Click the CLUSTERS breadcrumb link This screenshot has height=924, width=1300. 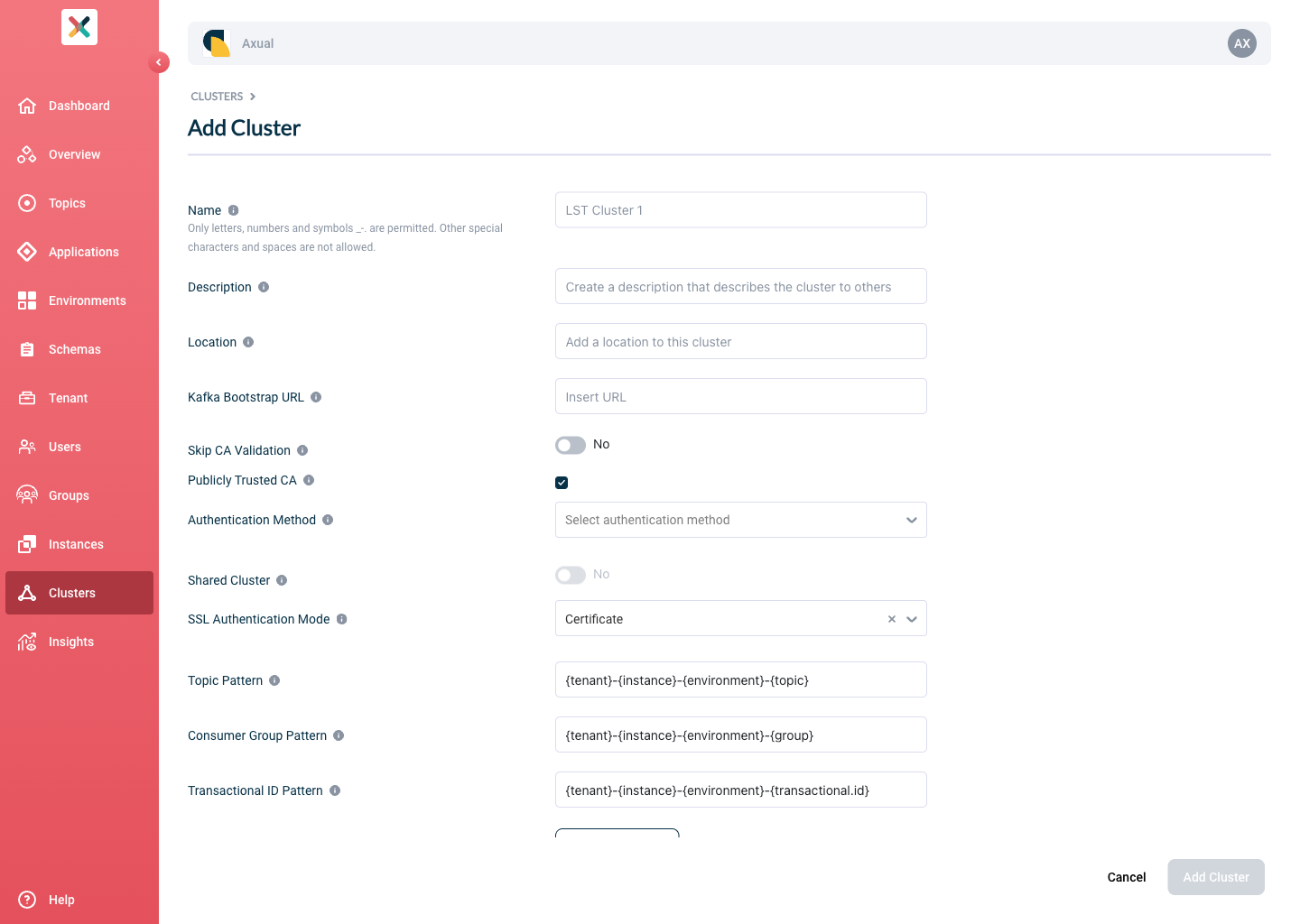pos(217,97)
